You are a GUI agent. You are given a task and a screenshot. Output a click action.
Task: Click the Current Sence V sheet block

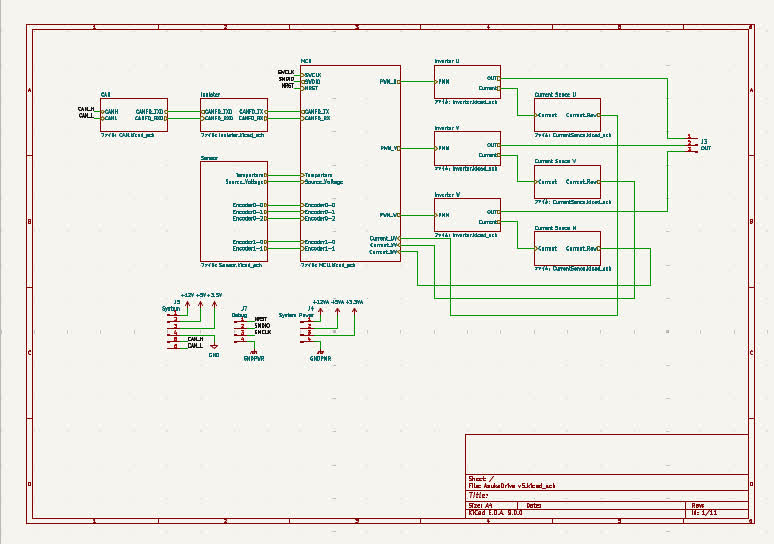click(x=567, y=182)
